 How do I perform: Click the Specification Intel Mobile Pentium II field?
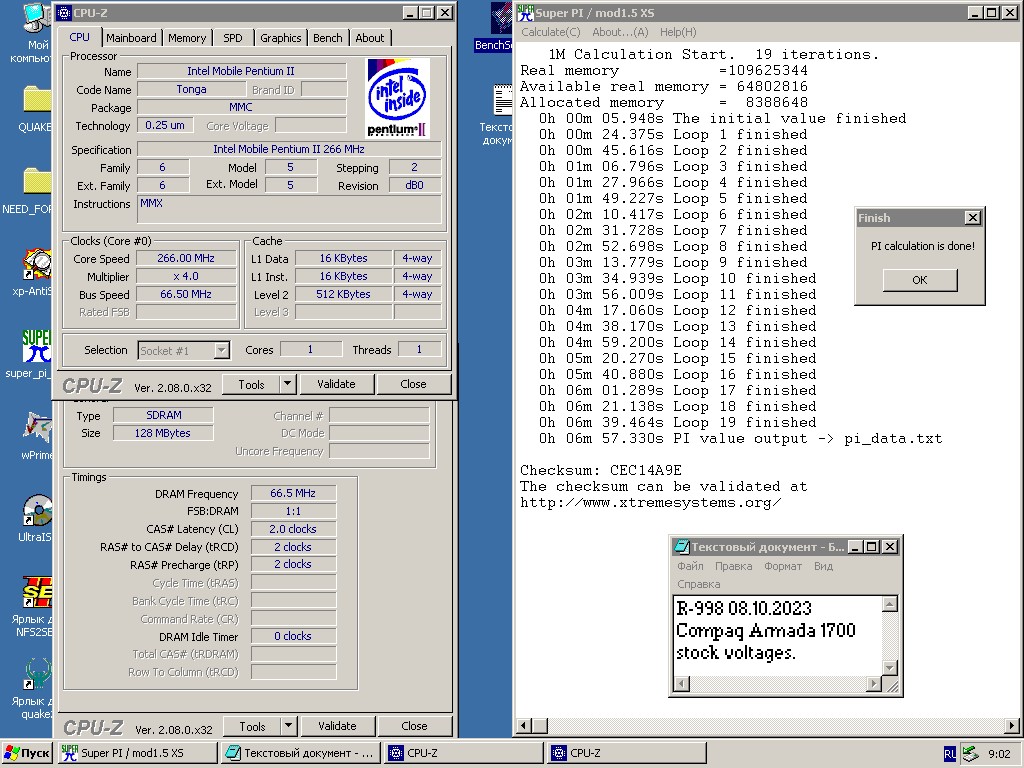click(x=289, y=150)
